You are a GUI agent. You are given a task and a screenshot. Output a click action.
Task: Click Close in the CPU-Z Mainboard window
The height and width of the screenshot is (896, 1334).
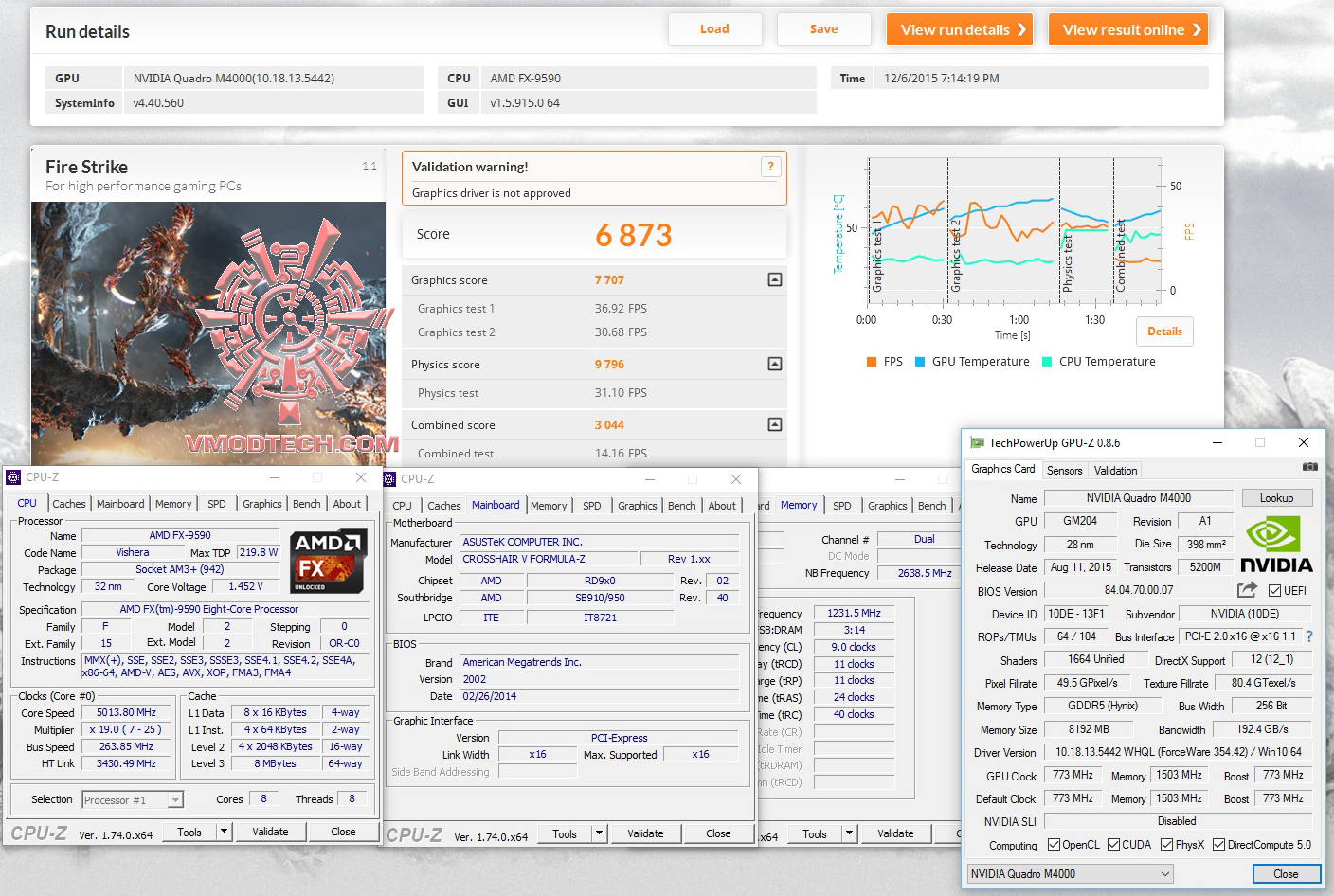coord(718,833)
